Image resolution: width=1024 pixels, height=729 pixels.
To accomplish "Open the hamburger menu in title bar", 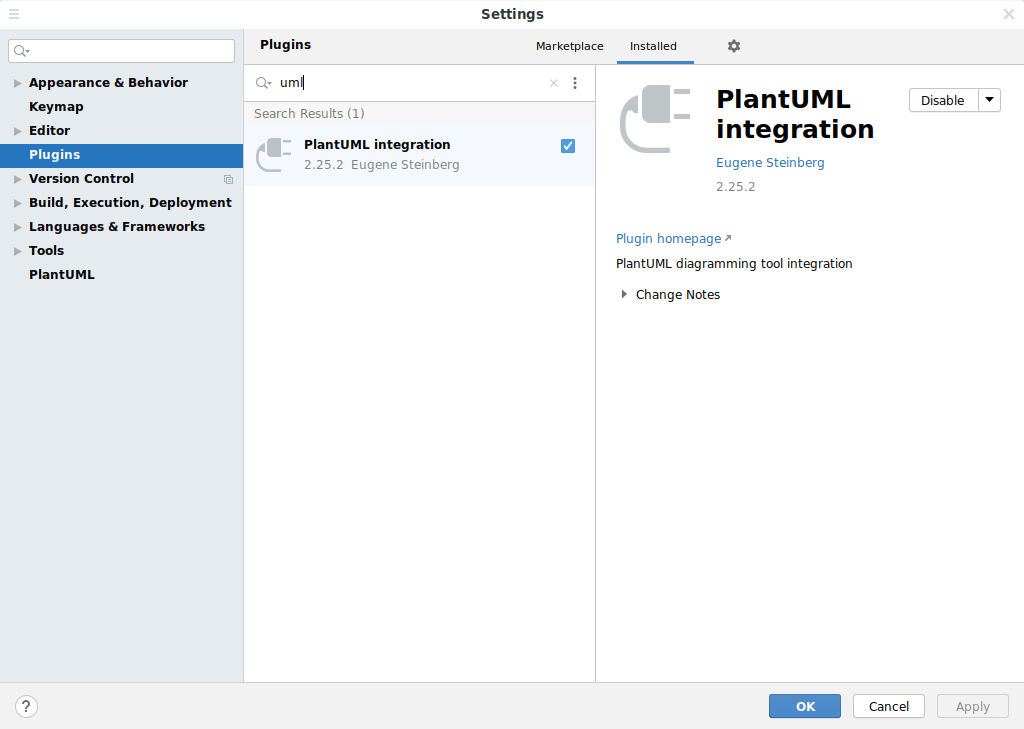I will click(x=14, y=14).
